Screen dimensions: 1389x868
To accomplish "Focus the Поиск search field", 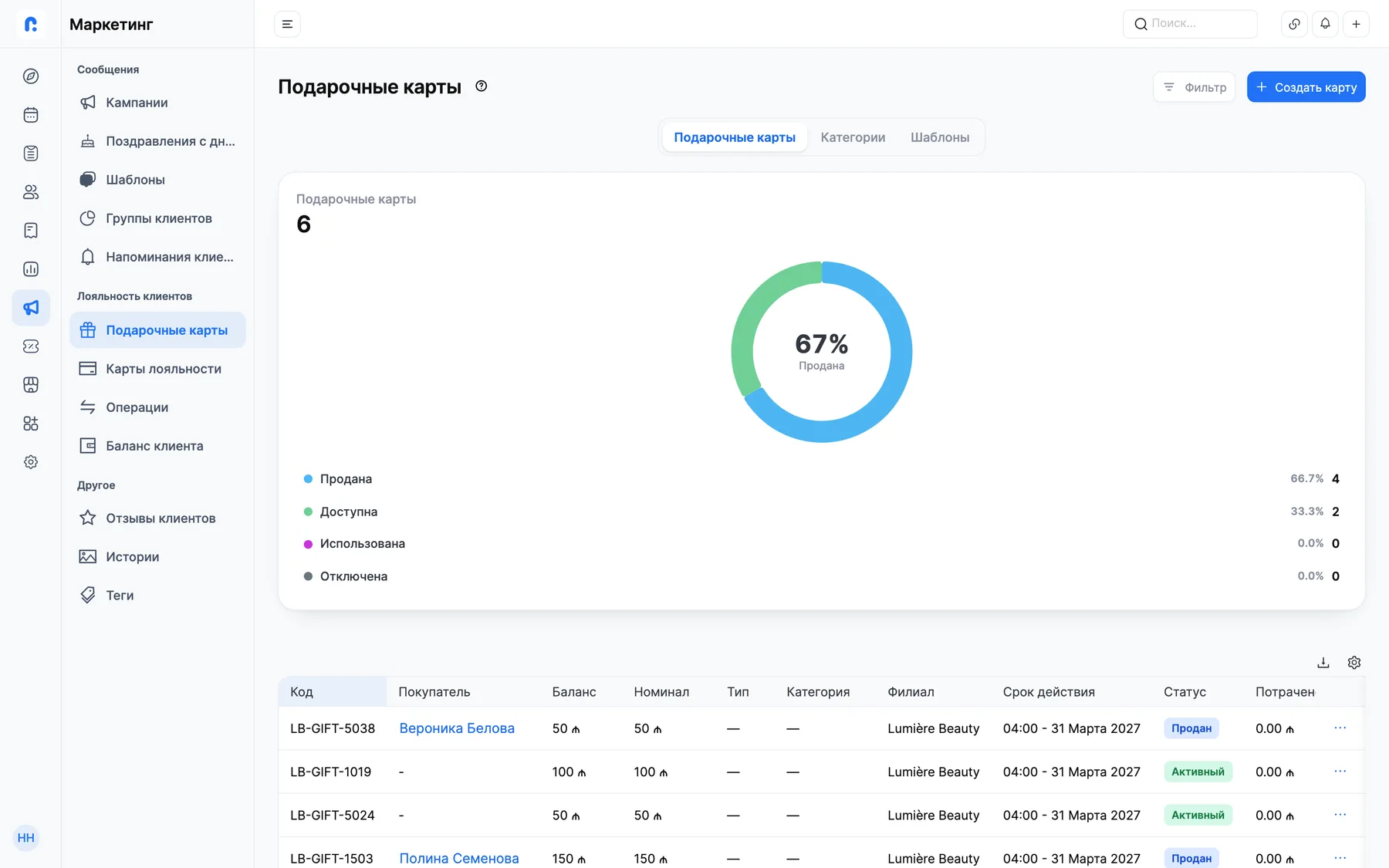I will coord(1190,24).
